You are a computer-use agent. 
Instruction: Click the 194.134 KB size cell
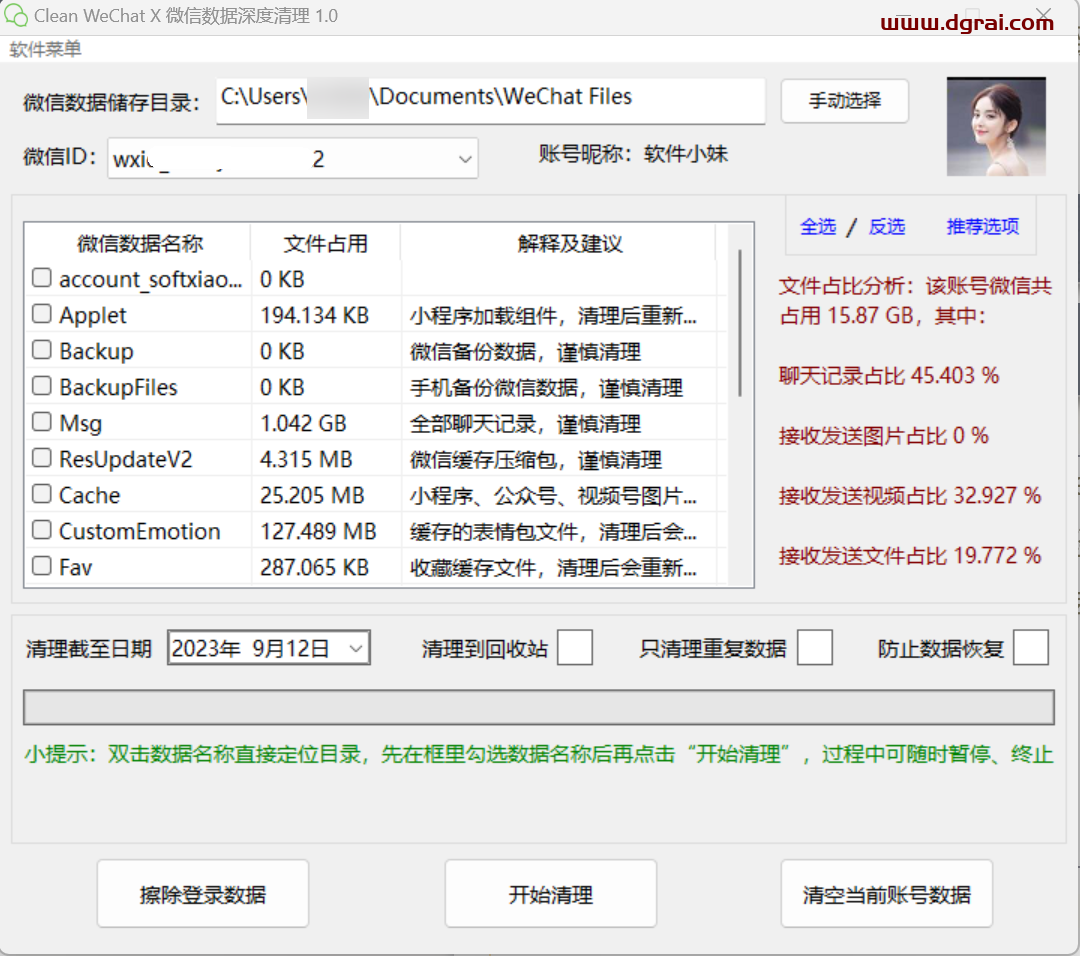[x=315, y=315]
